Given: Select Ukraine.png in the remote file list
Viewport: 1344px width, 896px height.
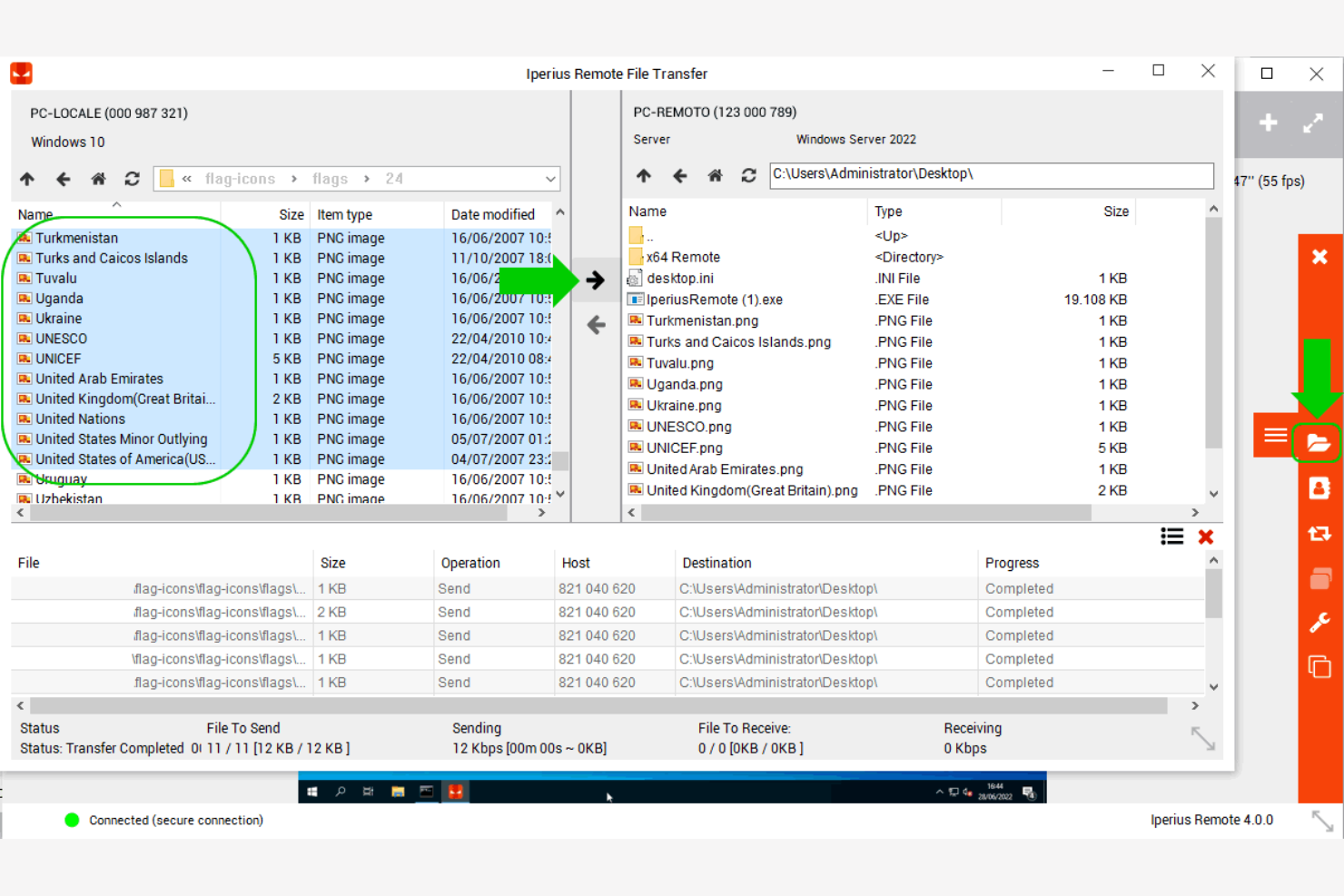Looking at the screenshot, I should (x=684, y=405).
